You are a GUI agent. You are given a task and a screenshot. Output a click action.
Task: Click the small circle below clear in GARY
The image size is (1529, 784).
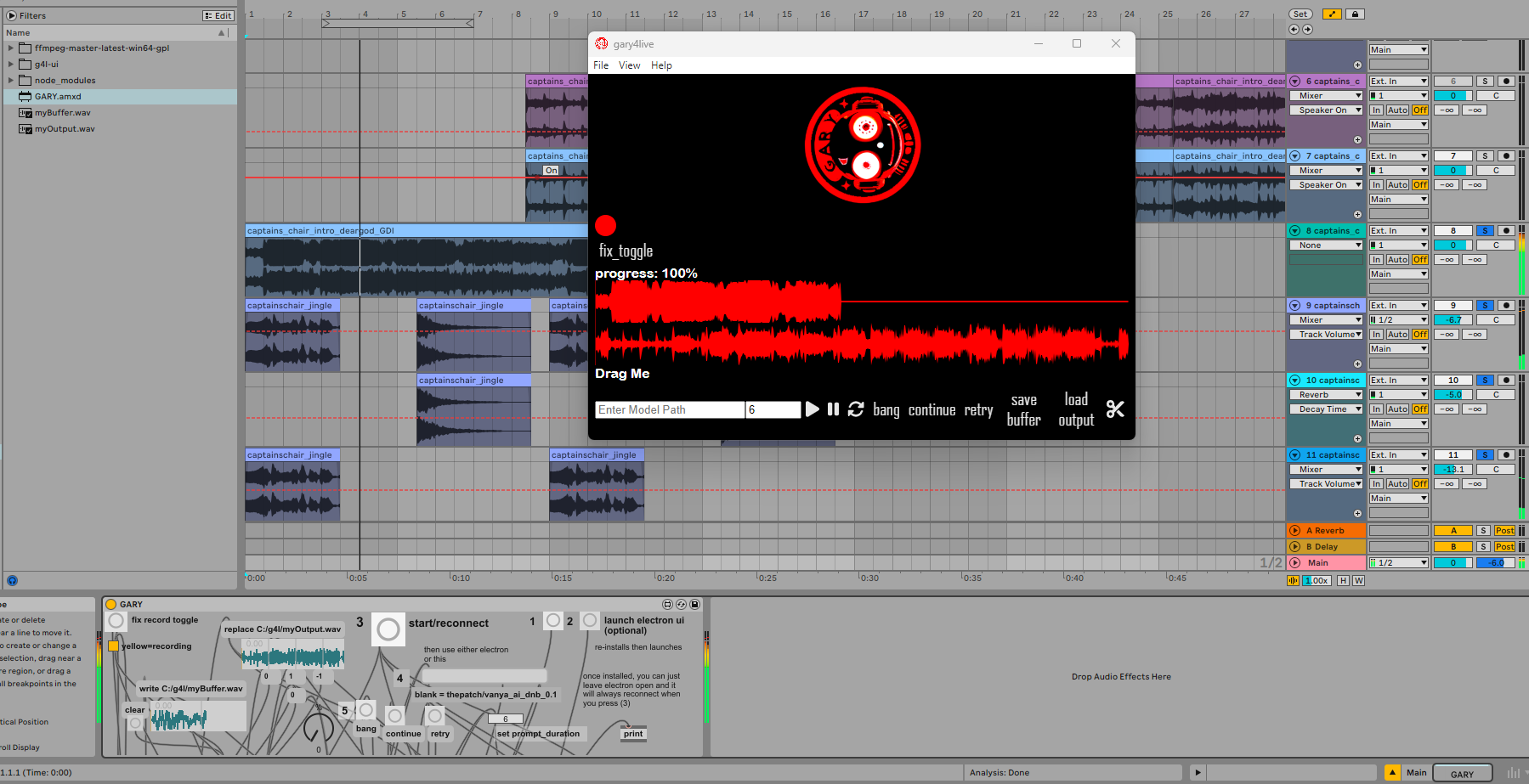tap(135, 724)
